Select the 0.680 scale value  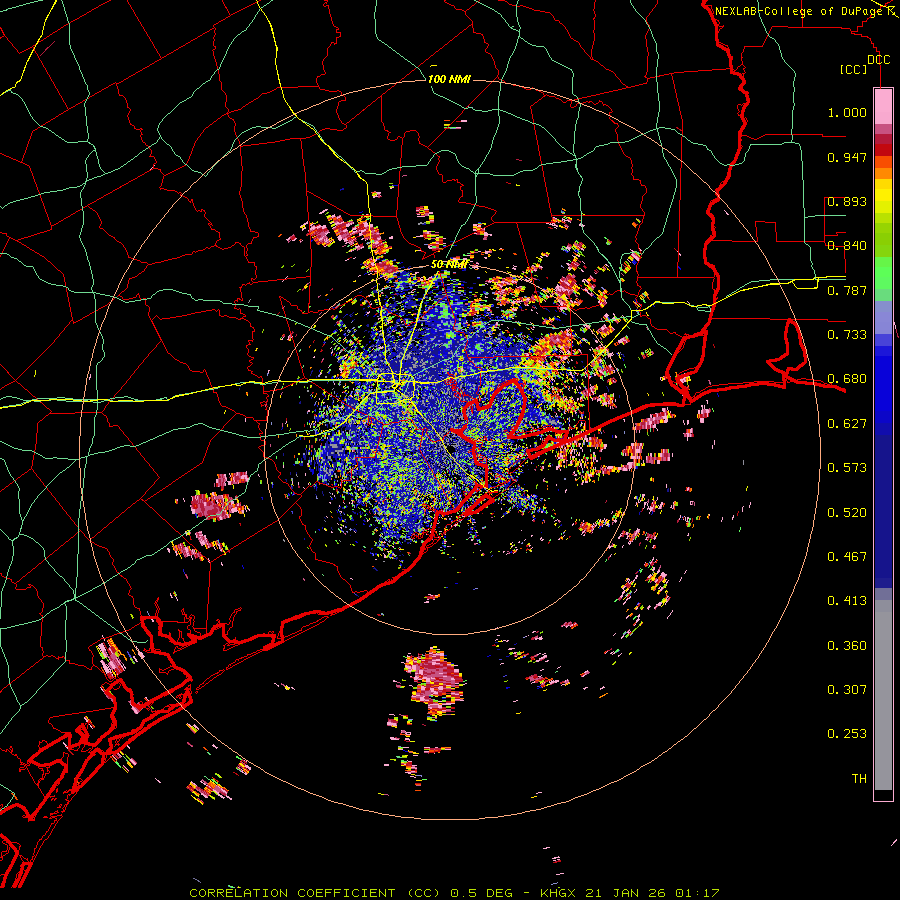[847, 379]
